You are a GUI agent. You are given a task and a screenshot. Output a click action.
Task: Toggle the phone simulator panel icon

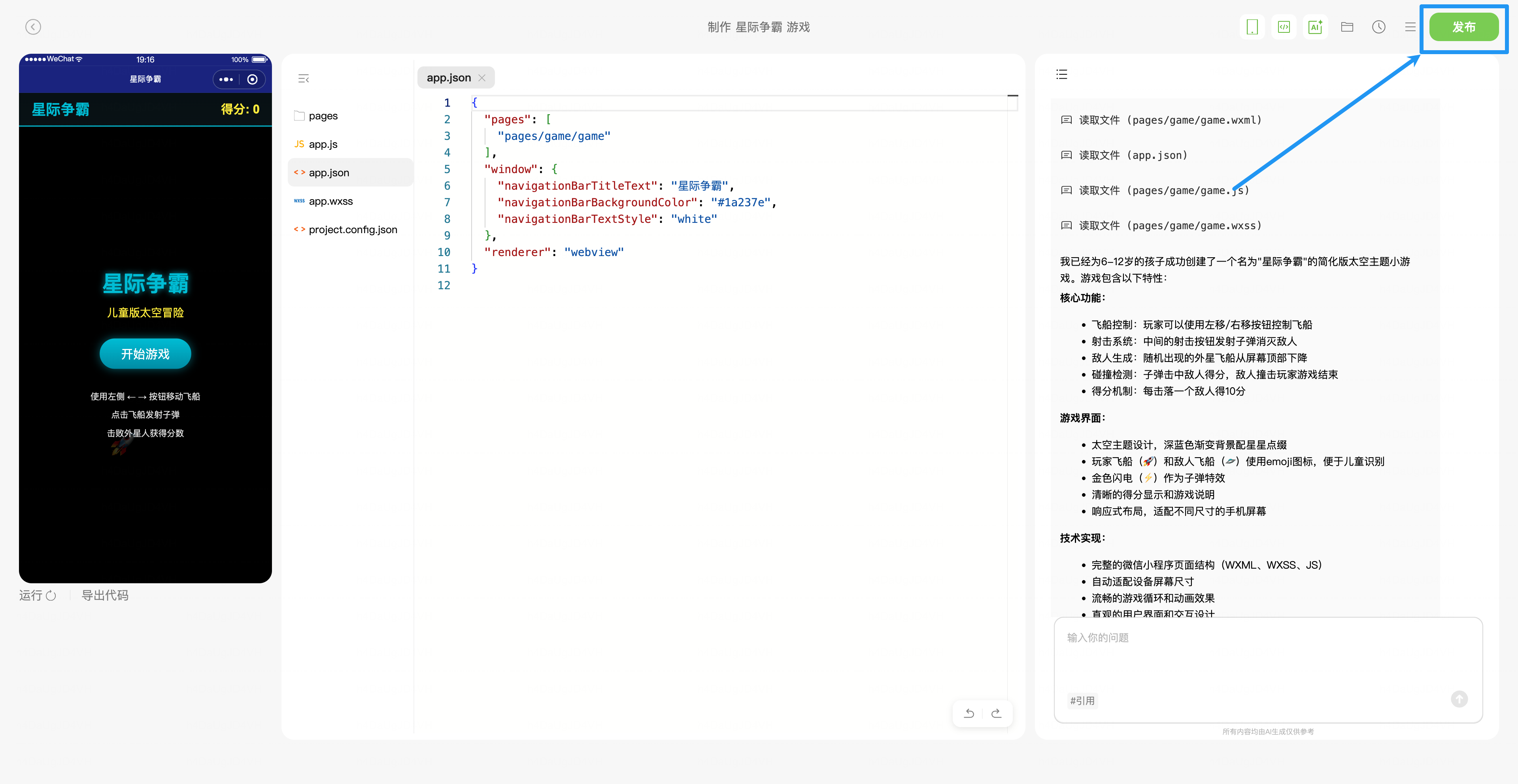(x=1252, y=27)
